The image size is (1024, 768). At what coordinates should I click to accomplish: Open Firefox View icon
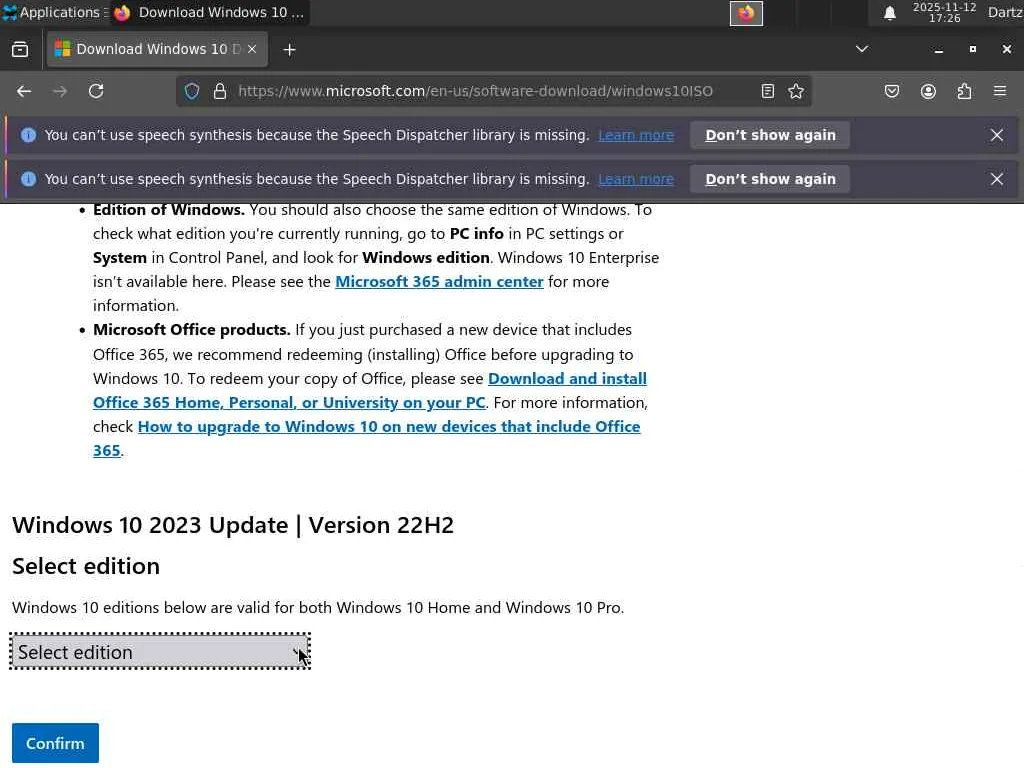[x=20, y=50]
